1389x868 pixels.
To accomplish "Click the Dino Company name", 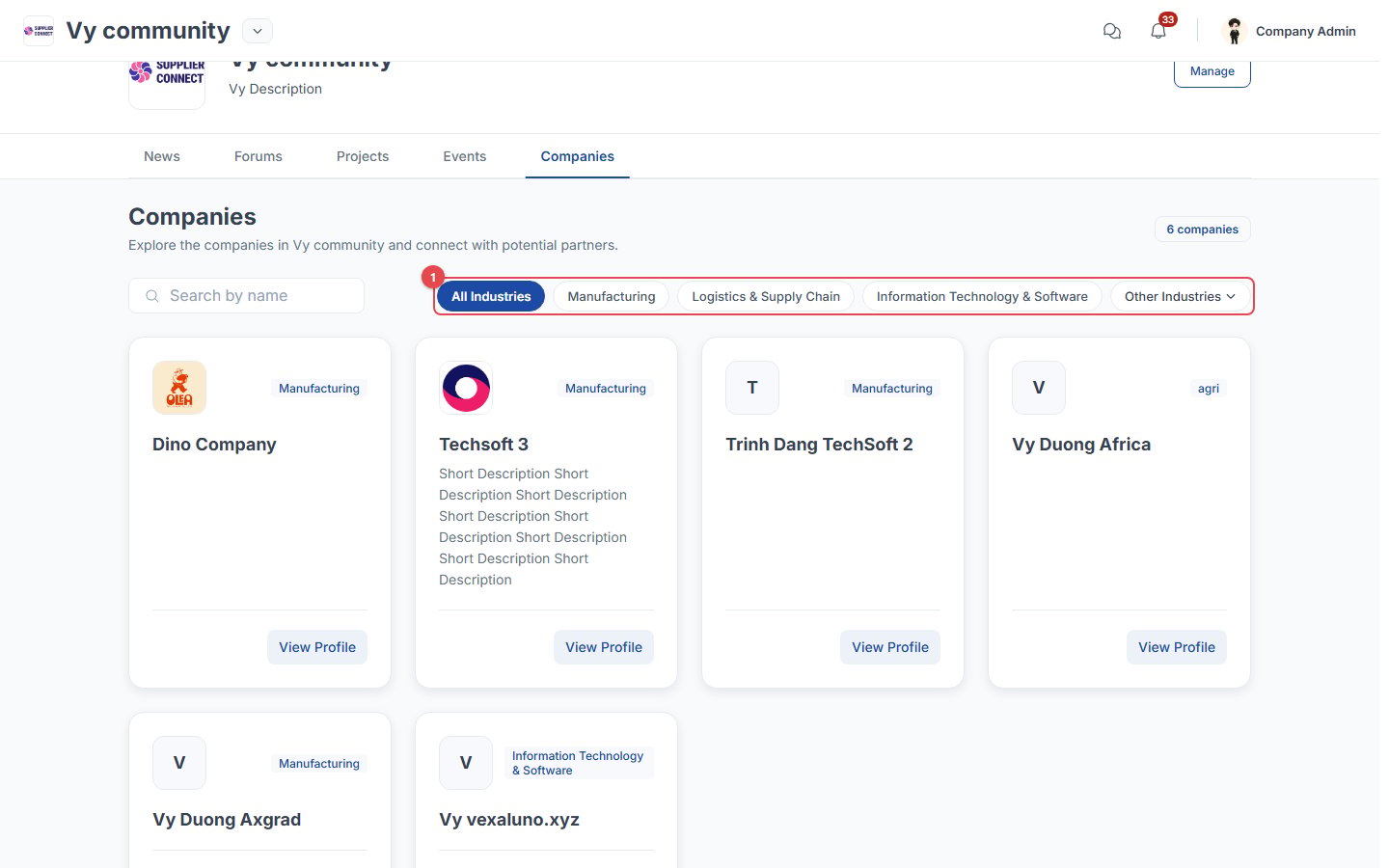I will pos(214,445).
